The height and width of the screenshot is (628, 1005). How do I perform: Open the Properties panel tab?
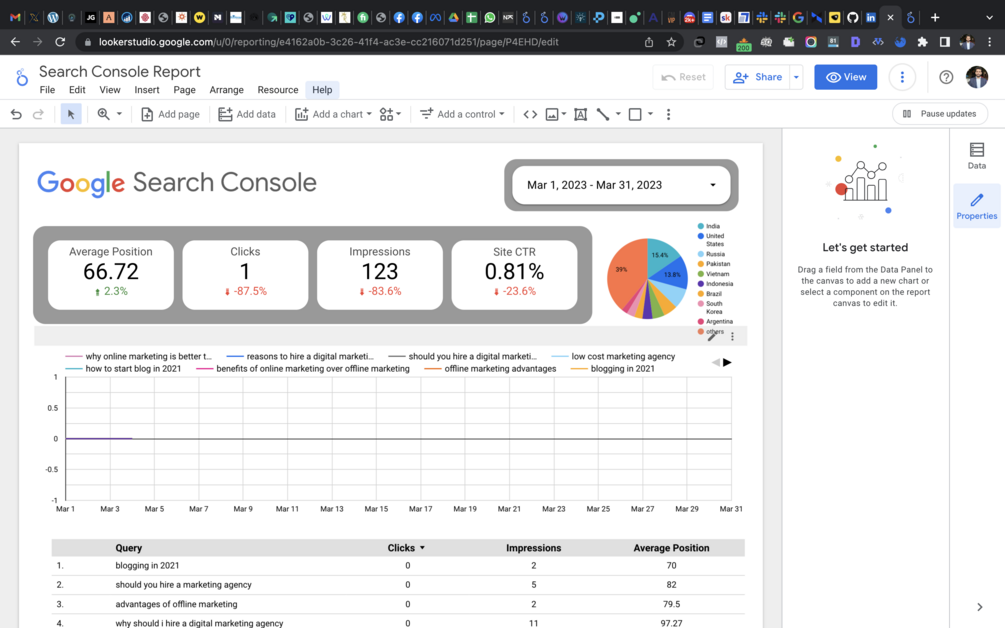(x=977, y=206)
